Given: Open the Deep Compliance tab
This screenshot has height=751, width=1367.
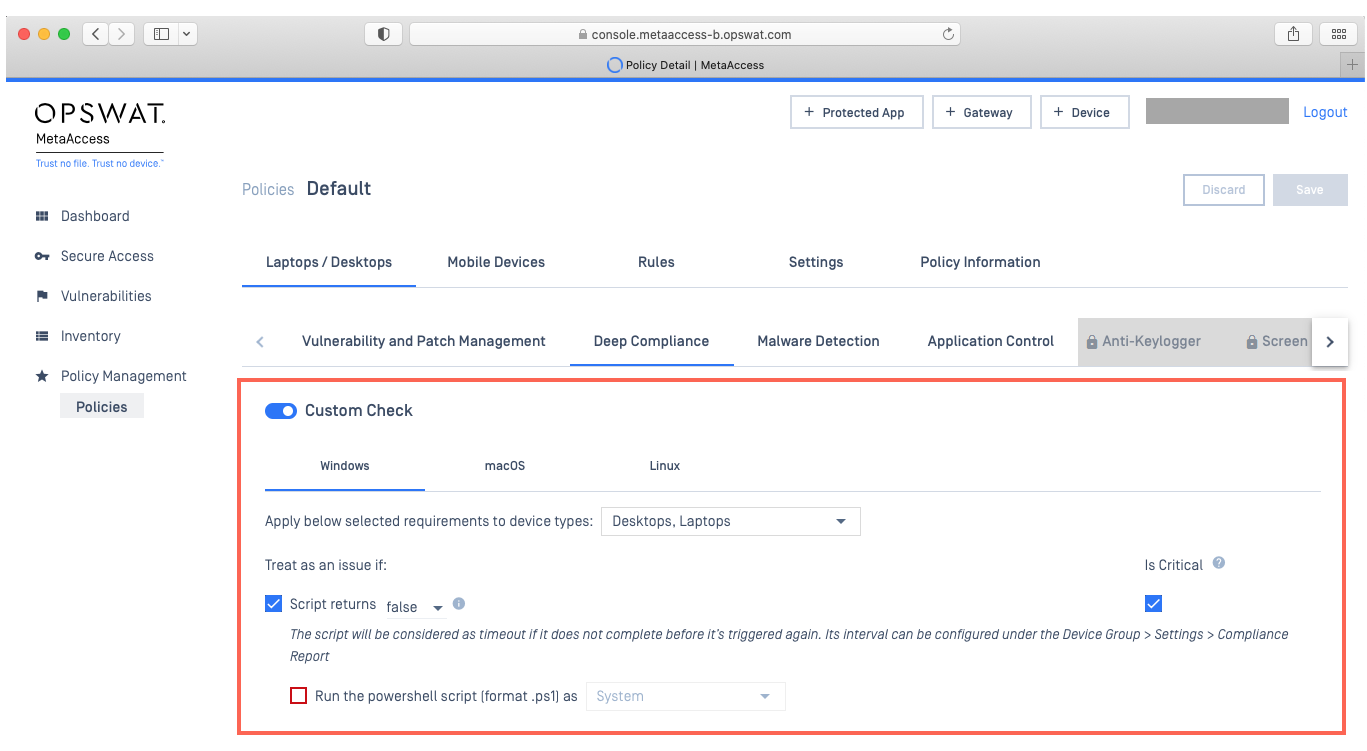Looking at the screenshot, I should tap(651, 341).
